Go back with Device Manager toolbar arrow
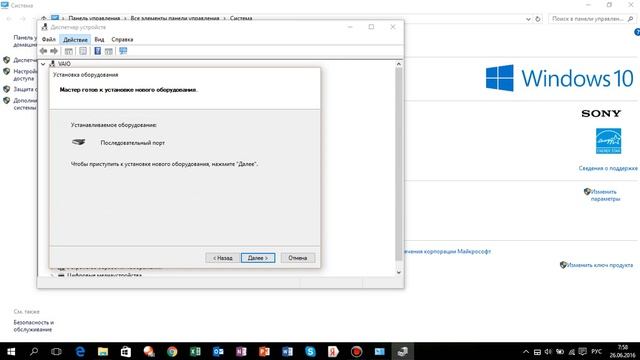This screenshot has width=640, height=360. click(44, 51)
